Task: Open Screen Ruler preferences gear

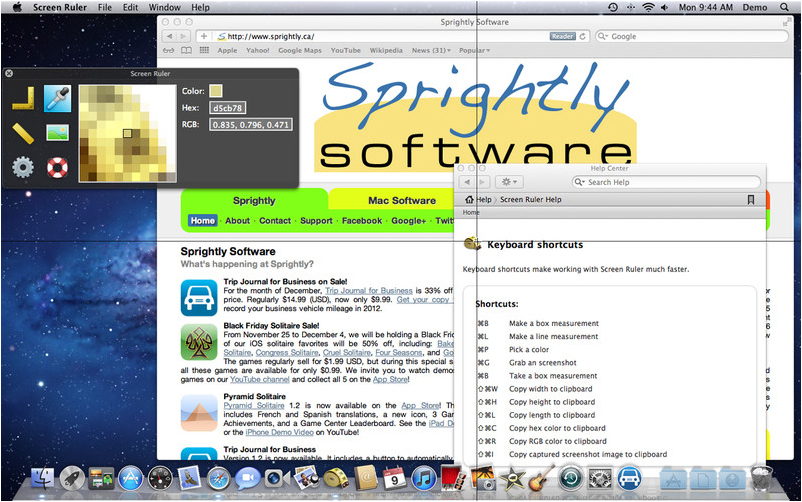Action: click(23, 167)
